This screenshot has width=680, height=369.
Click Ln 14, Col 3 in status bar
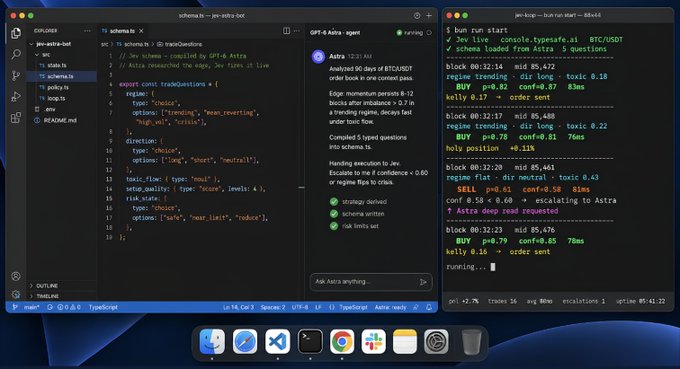coord(238,307)
